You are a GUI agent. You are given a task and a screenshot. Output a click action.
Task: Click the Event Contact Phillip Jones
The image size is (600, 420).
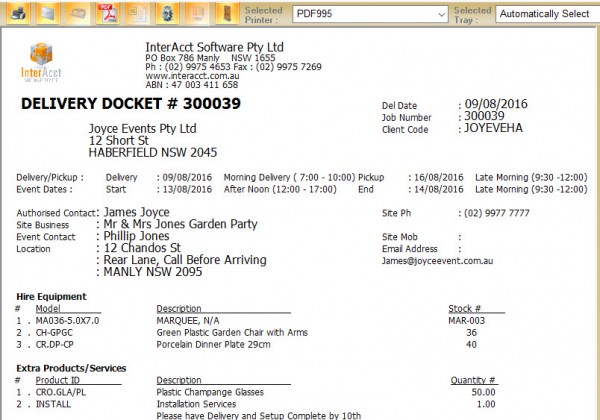[136, 236]
